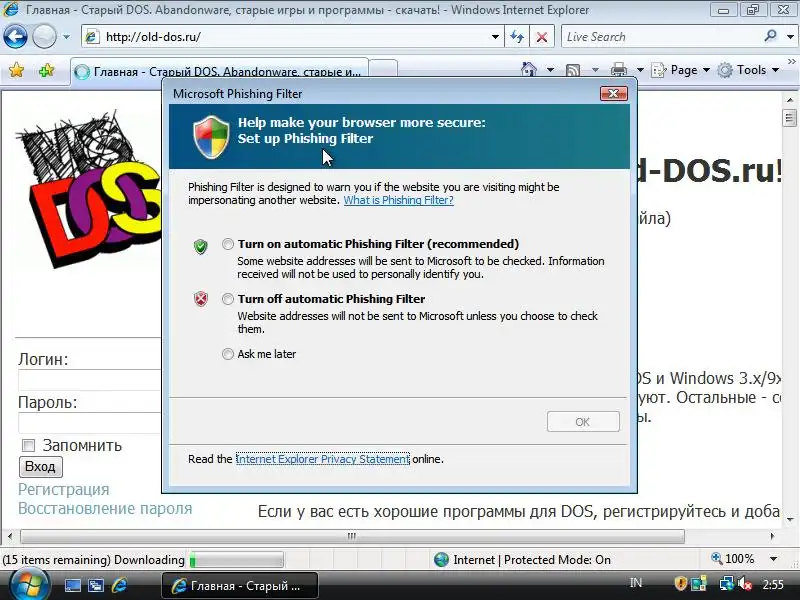
Task: Click the MS-DOS logo image
Action: pyautogui.click(x=88, y=188)
